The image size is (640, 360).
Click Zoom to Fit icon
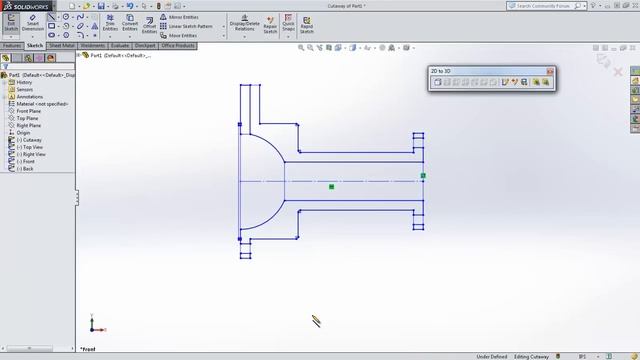[301, 48]
